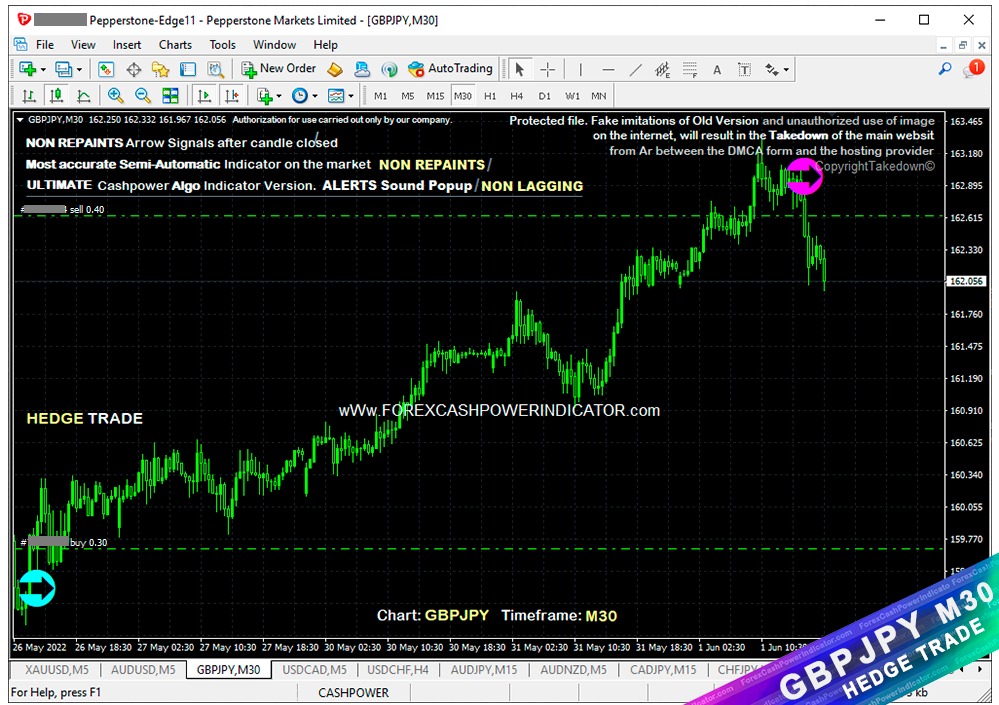The width and height of the screenshot is (999, 705).
Task: Switch to the USDCAD,M5 chart tab
Action: (x=314, y=670)
